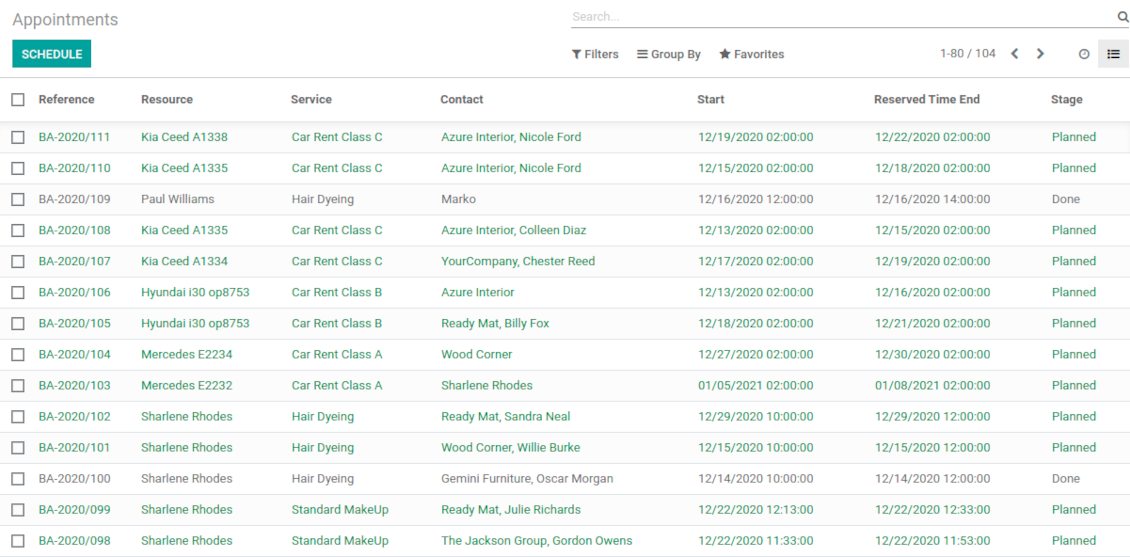
Task: Sort by the Start column header
Action: [x=710, y=100]
